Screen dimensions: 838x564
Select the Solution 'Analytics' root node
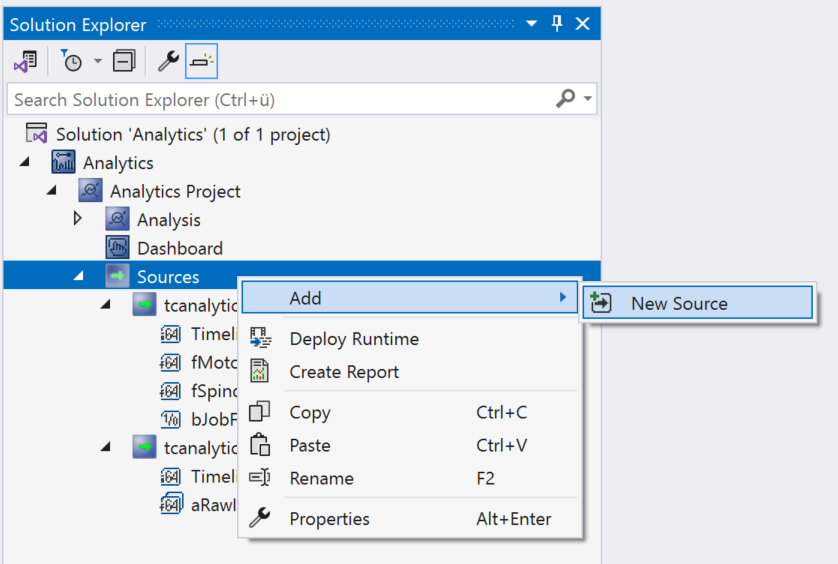pos(193,135)
